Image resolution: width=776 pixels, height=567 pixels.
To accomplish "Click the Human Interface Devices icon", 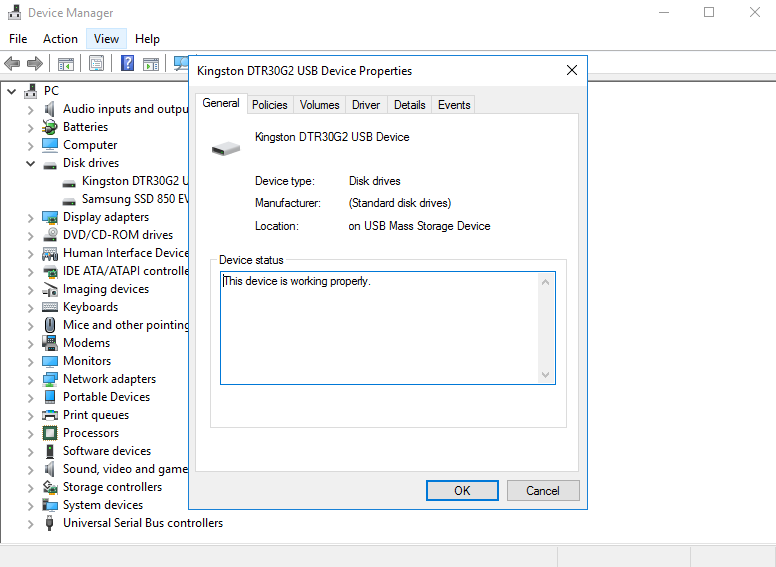I will coord(49,253).
